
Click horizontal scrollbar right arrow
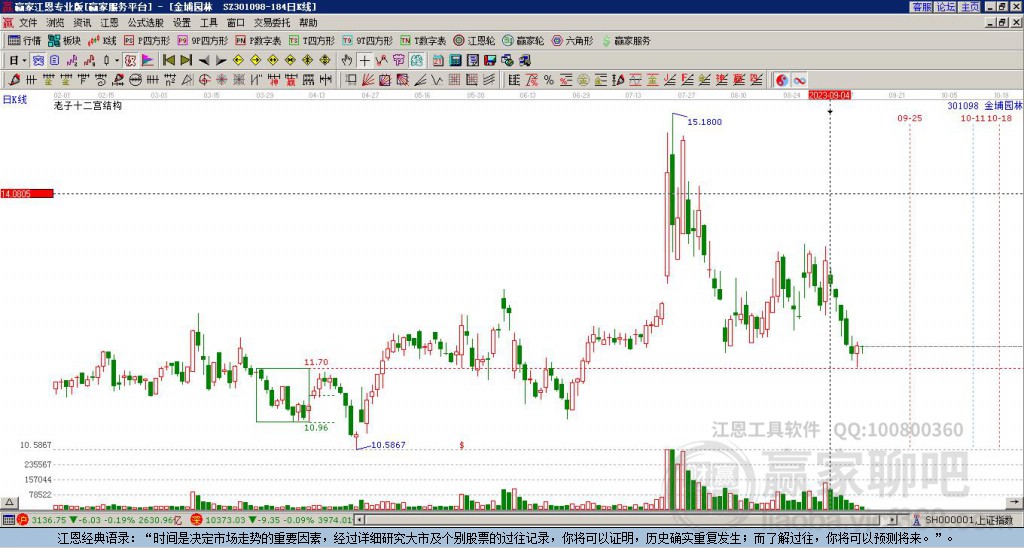(893, 520)
